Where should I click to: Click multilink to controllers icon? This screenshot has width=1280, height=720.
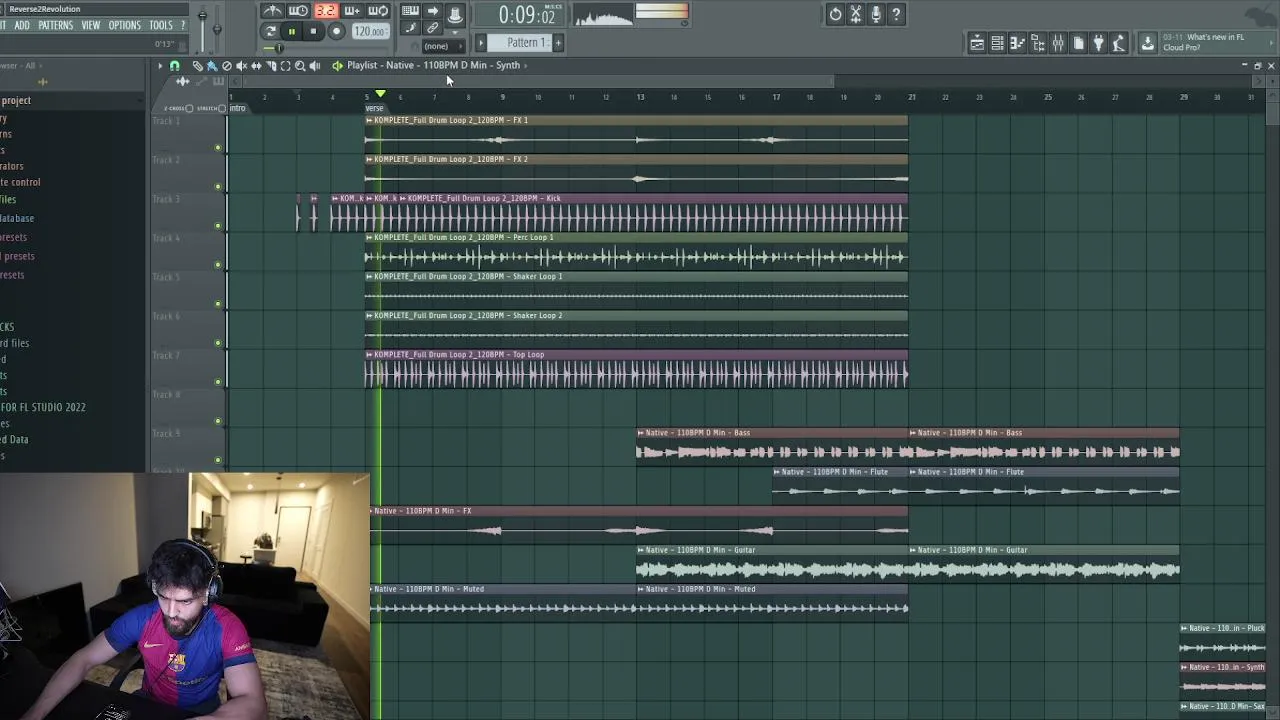point(432,27)
